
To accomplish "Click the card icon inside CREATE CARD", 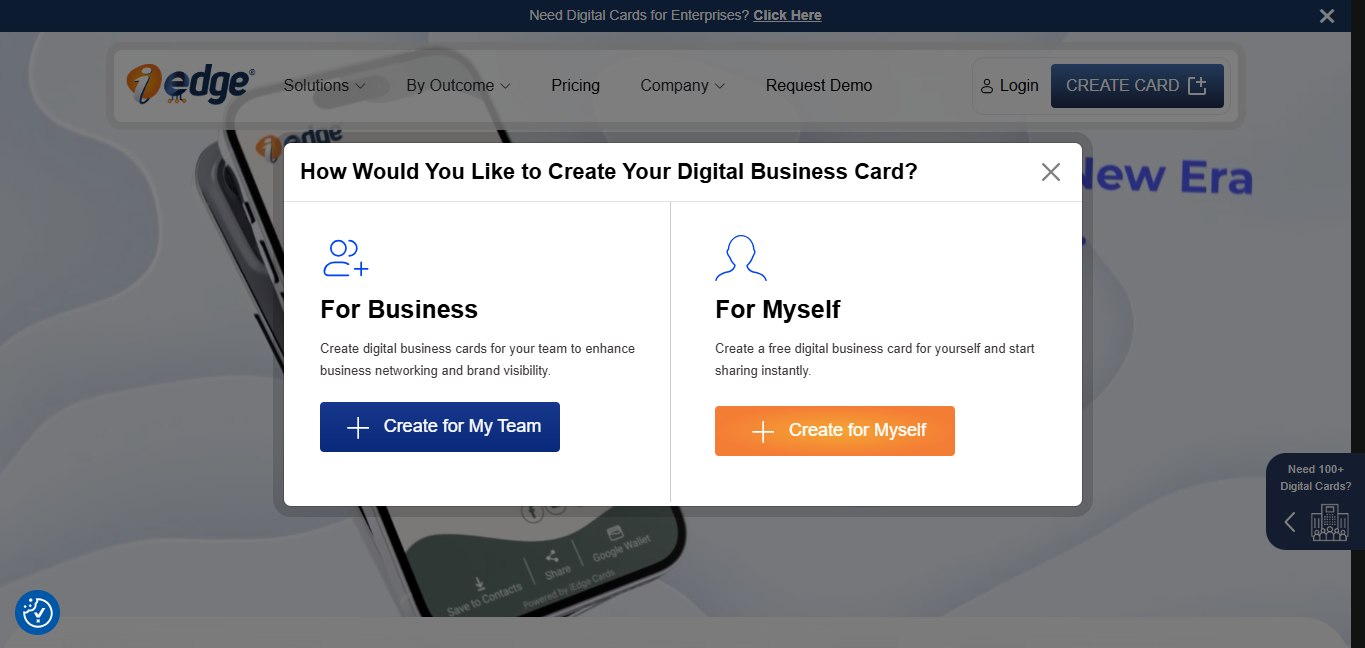I will tap(1196, 86).
